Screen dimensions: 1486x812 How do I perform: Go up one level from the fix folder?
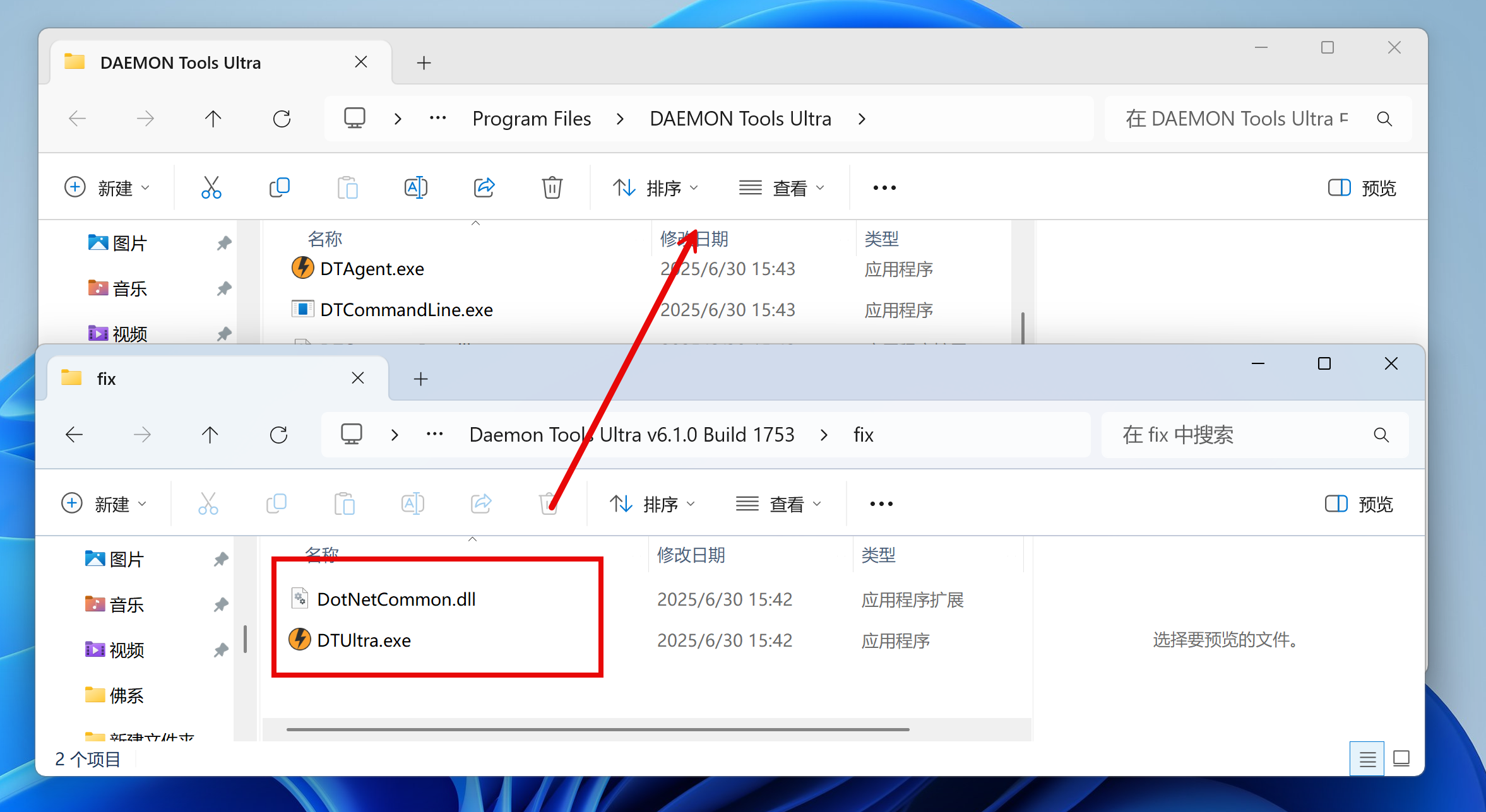(x=210, y=435)
